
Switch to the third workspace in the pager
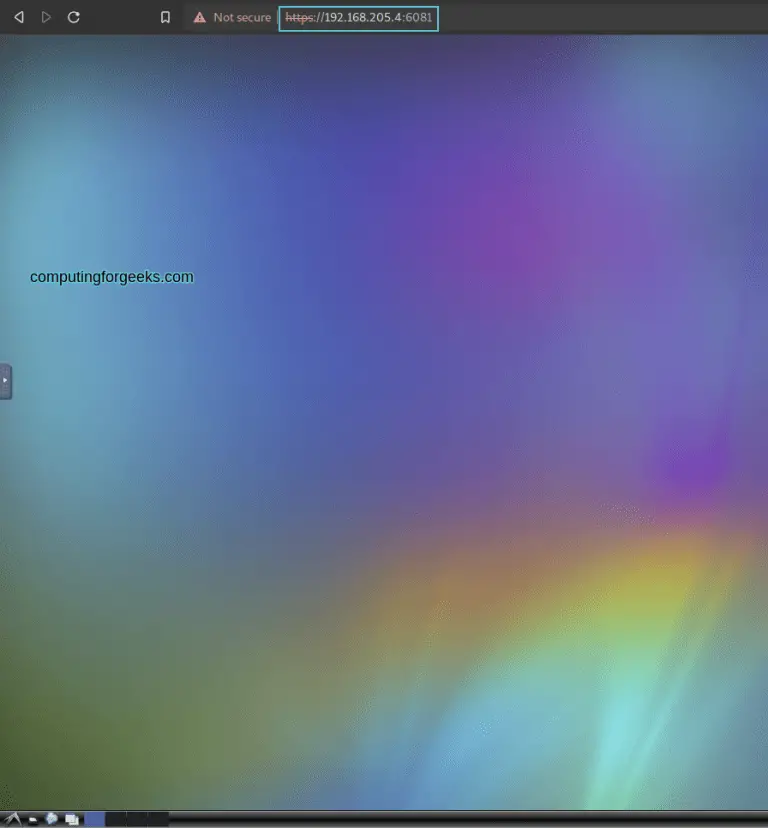click(136, 819)
